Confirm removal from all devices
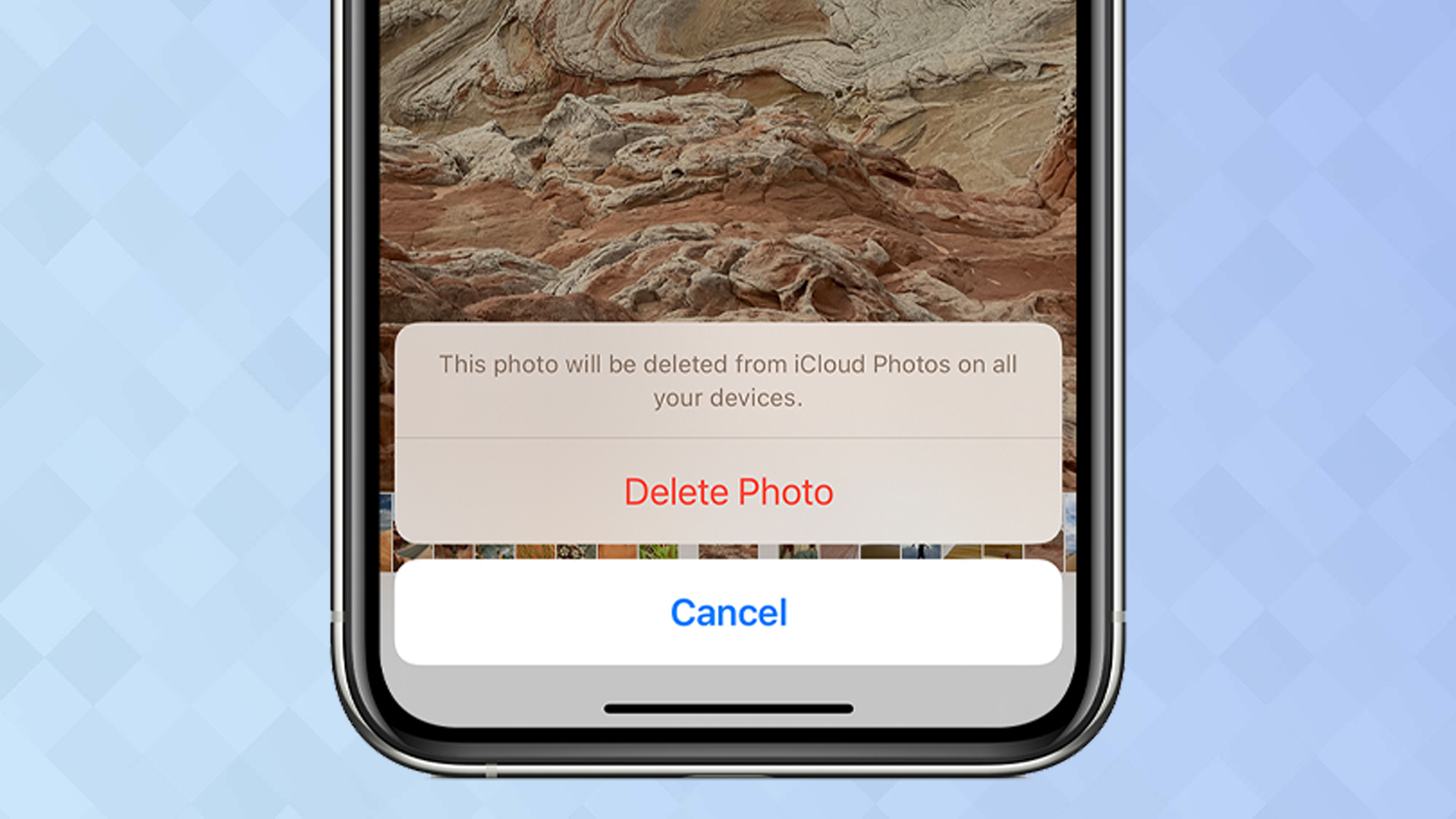Viewport: 1456px width, 819px height. click(x=729, y=492)
